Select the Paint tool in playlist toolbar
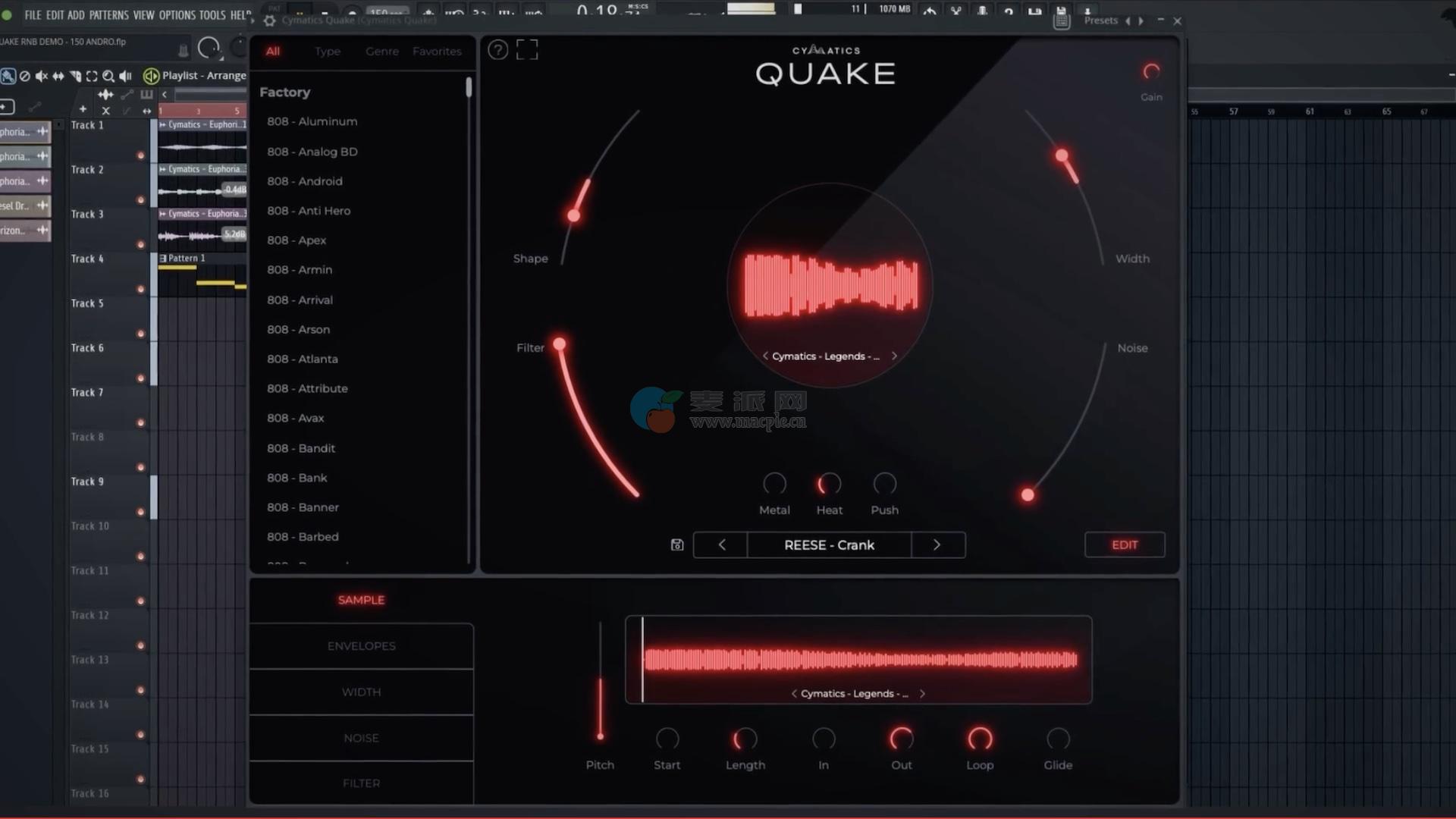Viewport: 1456px width, 819px height. point(8,76)
